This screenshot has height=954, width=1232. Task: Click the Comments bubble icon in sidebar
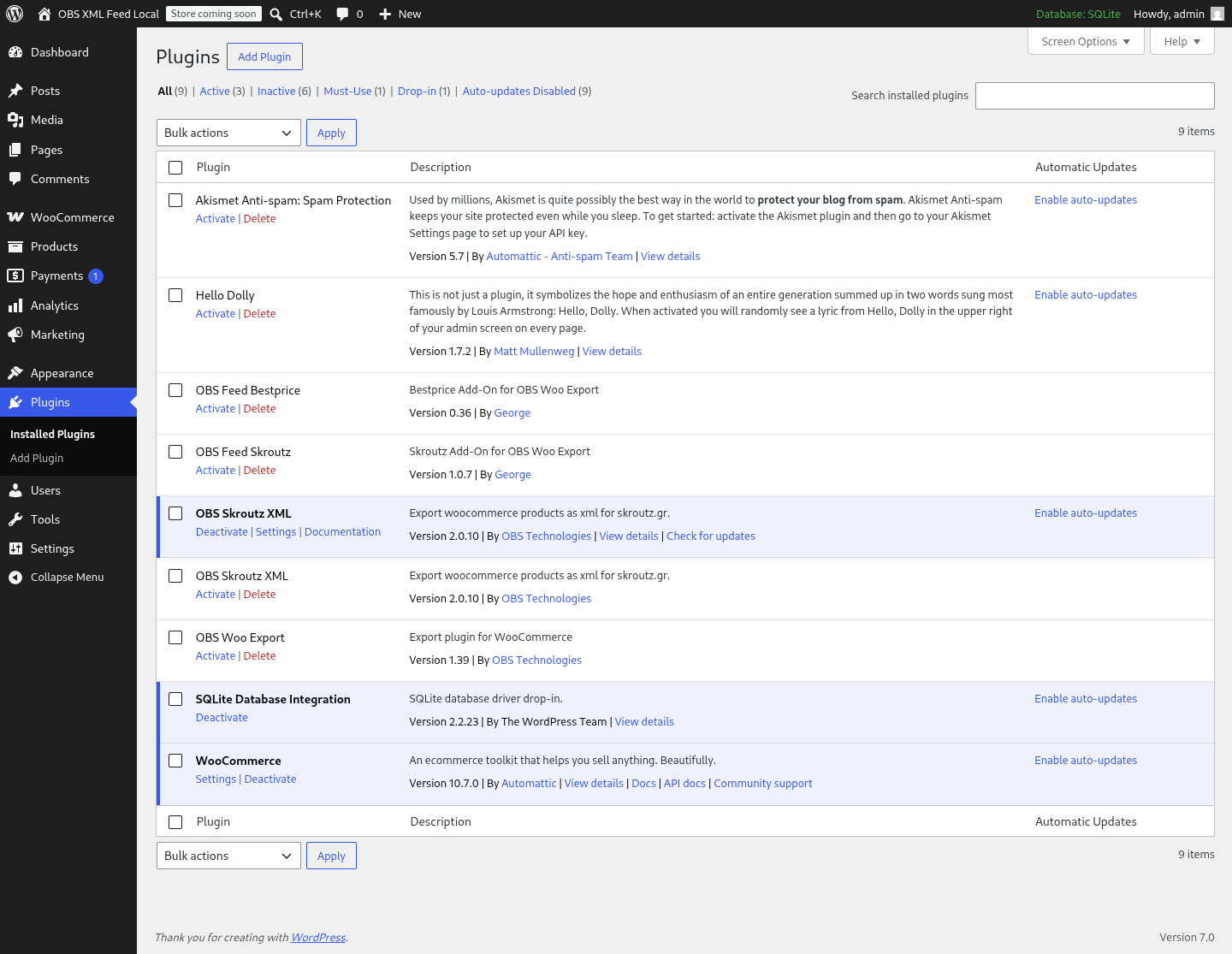point(15,179)
